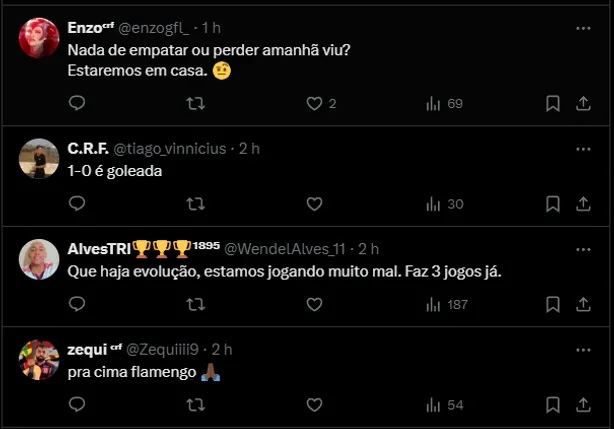The height and width of the screenshot is (429, 614).
Task: Repost Enzo's tweet about tomorrow
Action: [196, 103]
